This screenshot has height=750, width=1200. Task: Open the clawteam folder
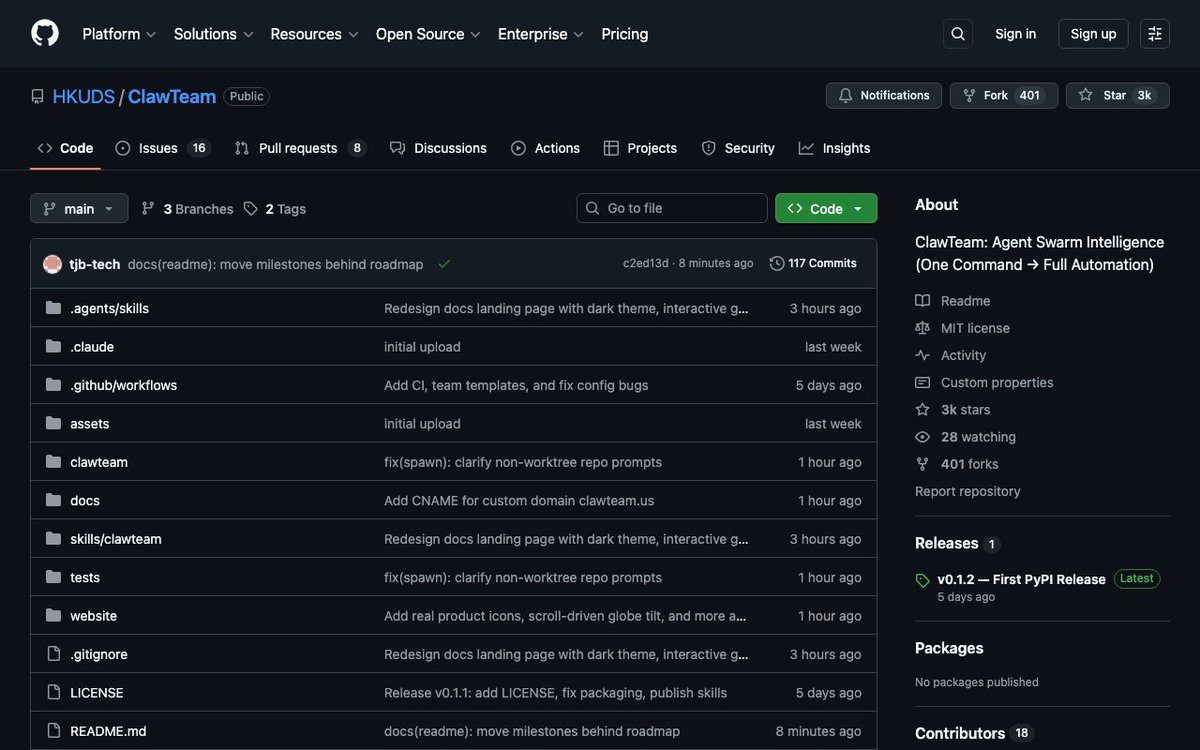coord(99,462)
